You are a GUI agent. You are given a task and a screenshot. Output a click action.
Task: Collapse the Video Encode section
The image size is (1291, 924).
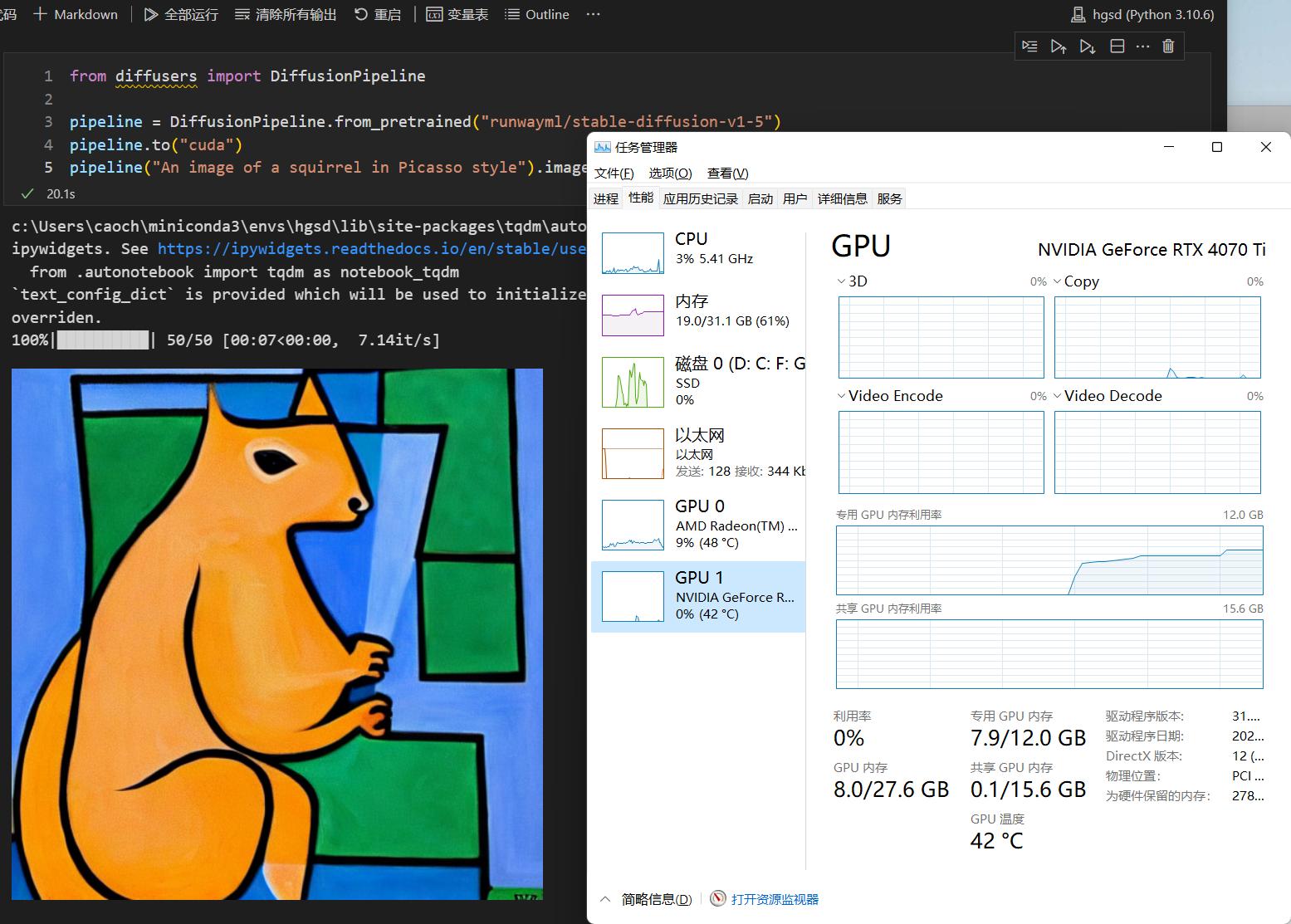point(841,396)
